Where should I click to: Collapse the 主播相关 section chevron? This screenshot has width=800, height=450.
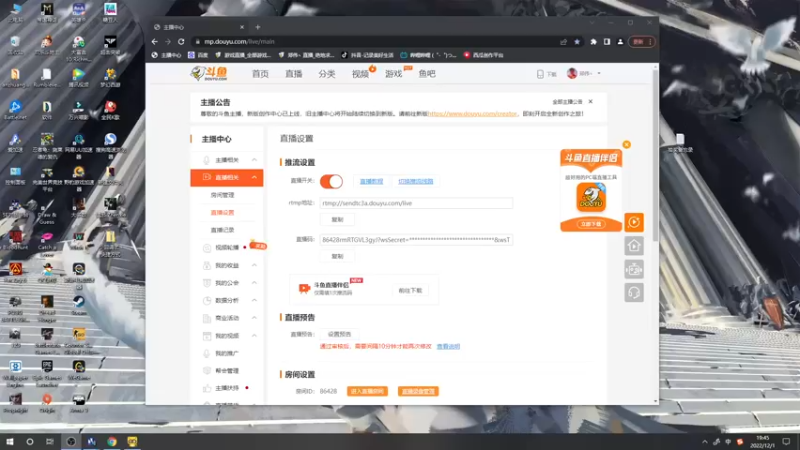coord(254,160)
